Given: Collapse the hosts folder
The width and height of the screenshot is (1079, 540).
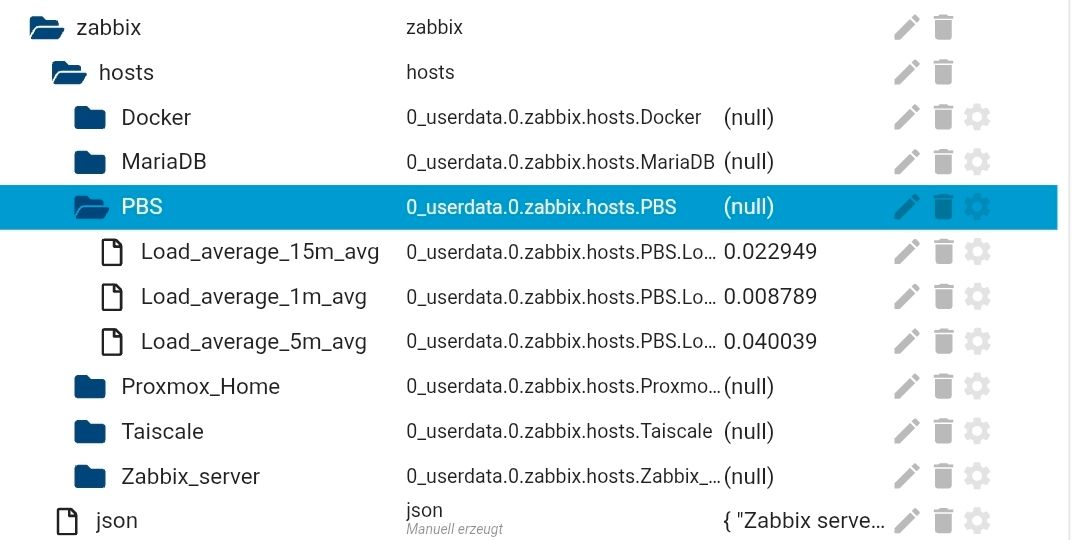Looking at the screenshot, I should (69, 72).
